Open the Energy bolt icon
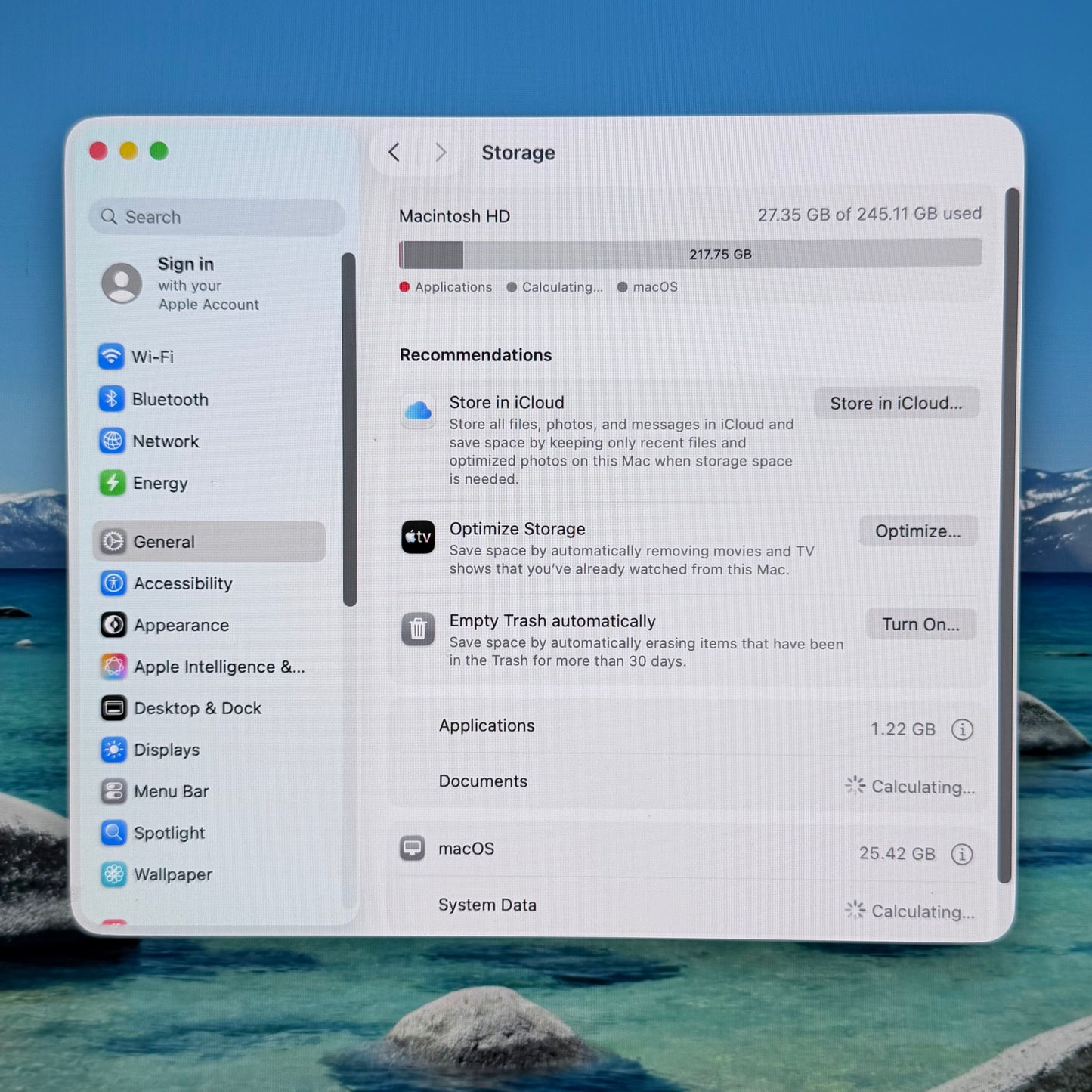Image resolution: width=1092 pixels, height=1092 pixels. click(112, 482)
